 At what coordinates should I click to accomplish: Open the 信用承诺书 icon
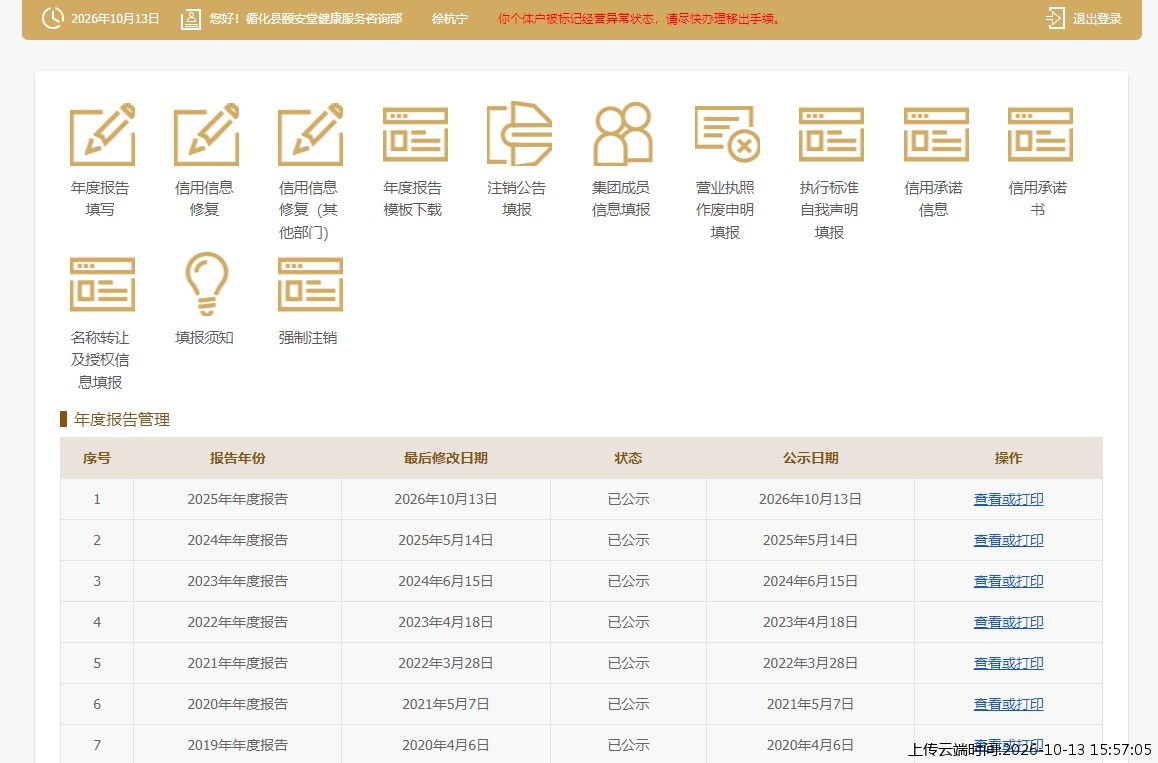(1041, 134)
